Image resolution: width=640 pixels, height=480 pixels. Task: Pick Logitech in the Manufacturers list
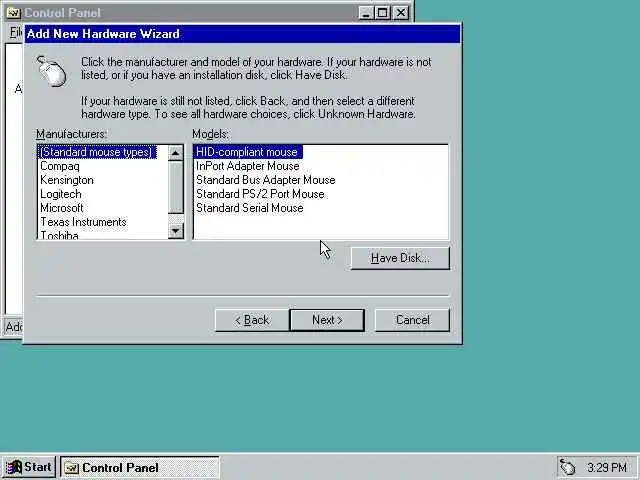coord(60,194)
